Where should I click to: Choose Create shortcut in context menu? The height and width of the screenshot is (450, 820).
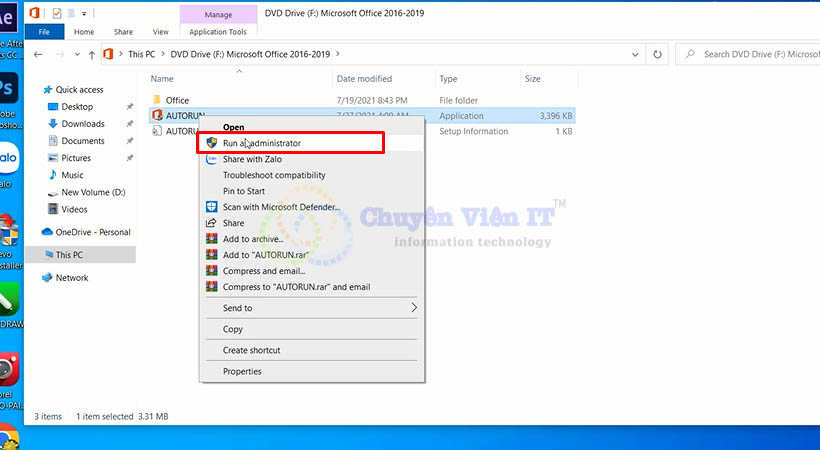(x=251, y=350)
